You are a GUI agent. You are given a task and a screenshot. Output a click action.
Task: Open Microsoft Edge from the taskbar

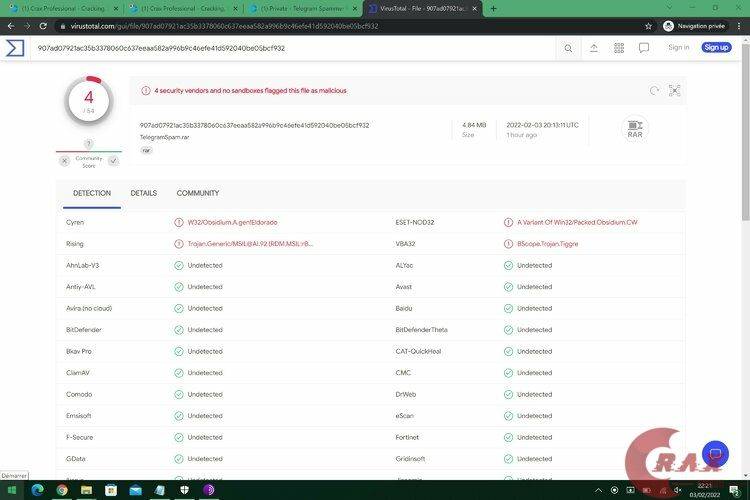[x=37, y=489]
